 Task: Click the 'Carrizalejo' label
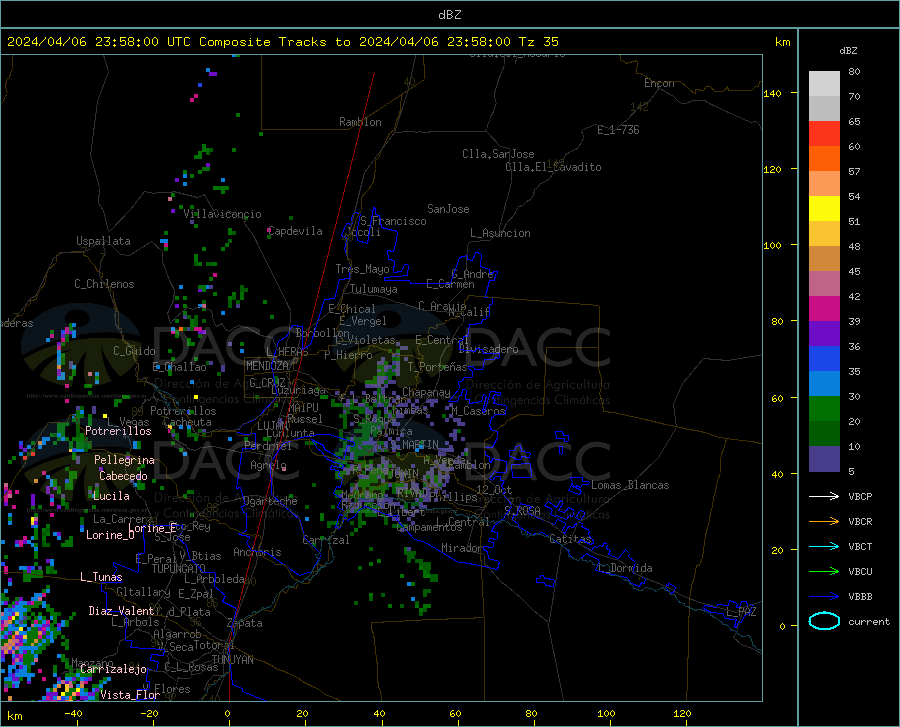pyautogui.click(x=113, y=669)
